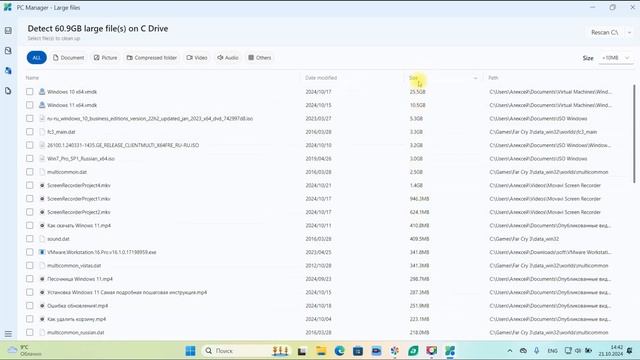Screen dimensions: 640x360
Task: Select the multicommon_russian.dat file name
Action: pyautogui.click(x=76, y=333)
